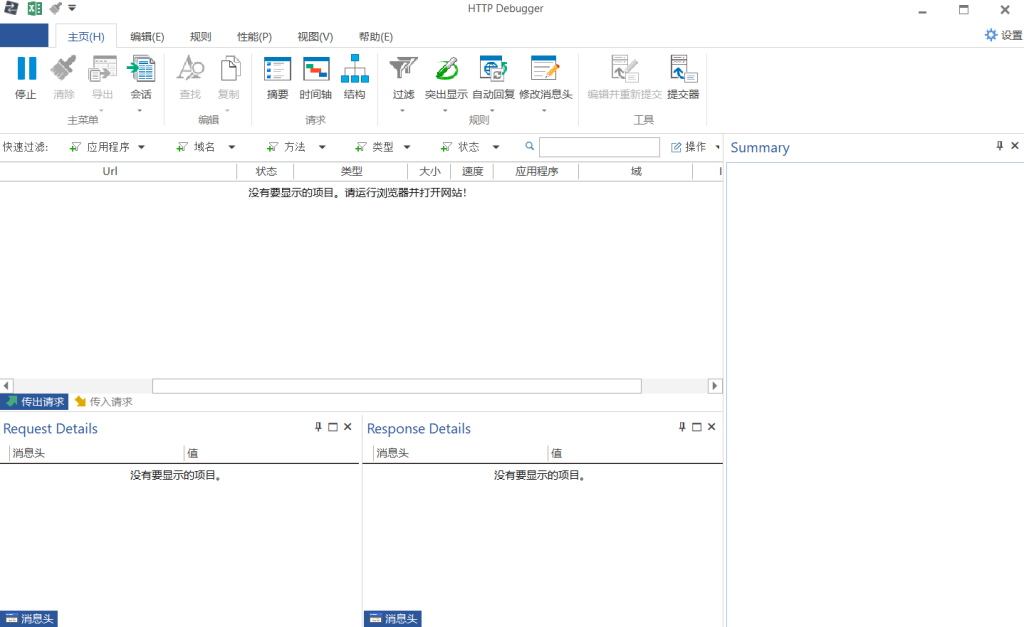The image size is (1024, 627).
Task: Select 消息头 tab under Response Details
Action: [x=392, y=619]
